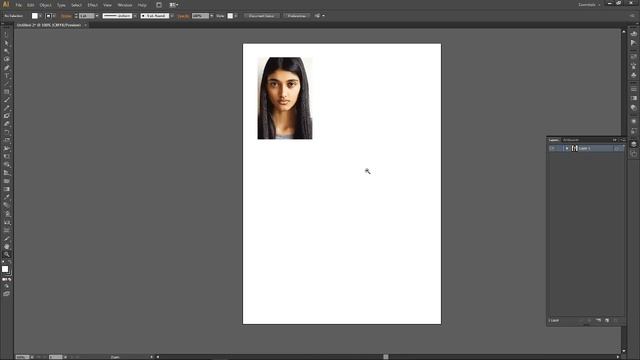Image resolution: width=640 pixels, height=360 pixels.
Task: Click the Document Setup button
Action: pyautogui.click(x=261, y=16)
